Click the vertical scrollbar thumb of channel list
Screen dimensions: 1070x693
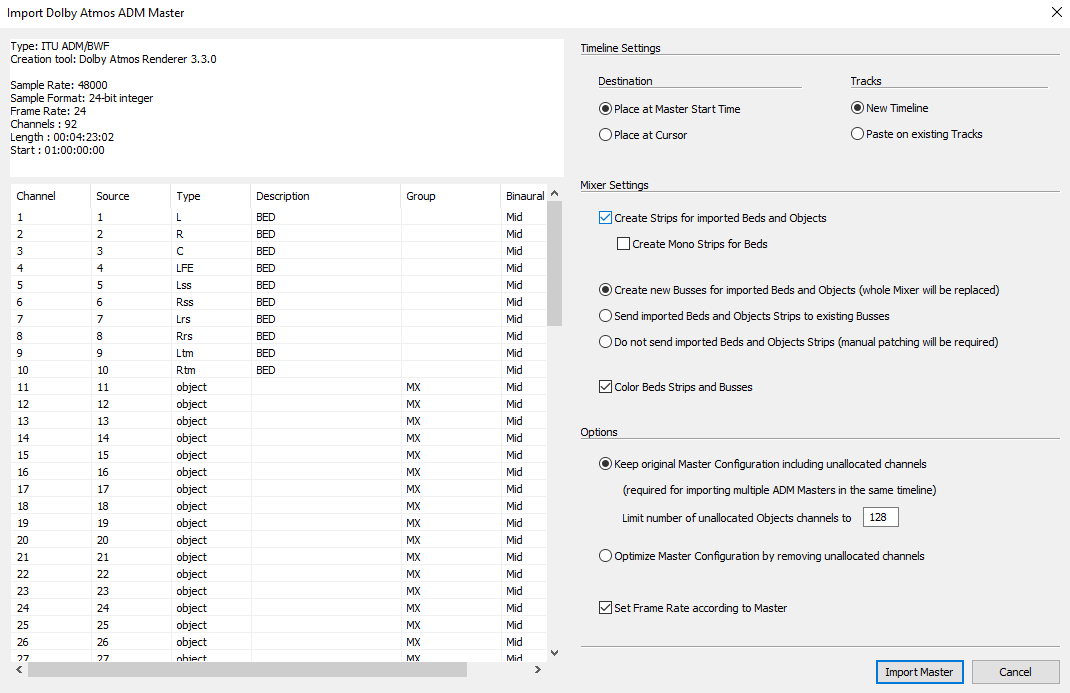pyautogui.click(x=555, y=263)
